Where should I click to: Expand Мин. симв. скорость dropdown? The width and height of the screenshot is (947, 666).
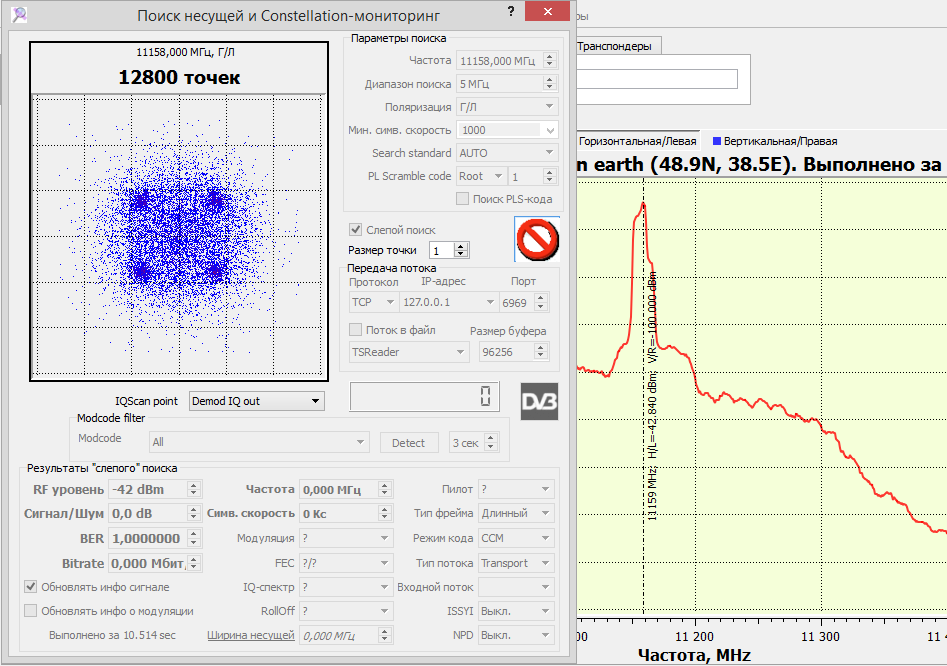[507, 130]
